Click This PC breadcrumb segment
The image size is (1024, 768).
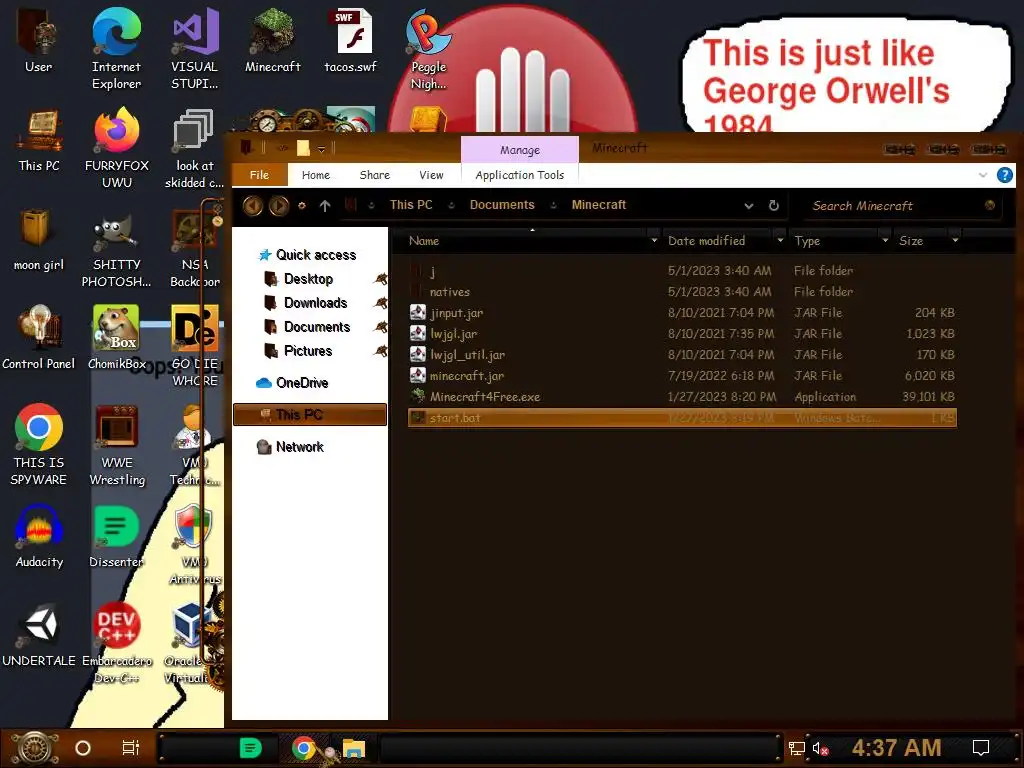411,205
